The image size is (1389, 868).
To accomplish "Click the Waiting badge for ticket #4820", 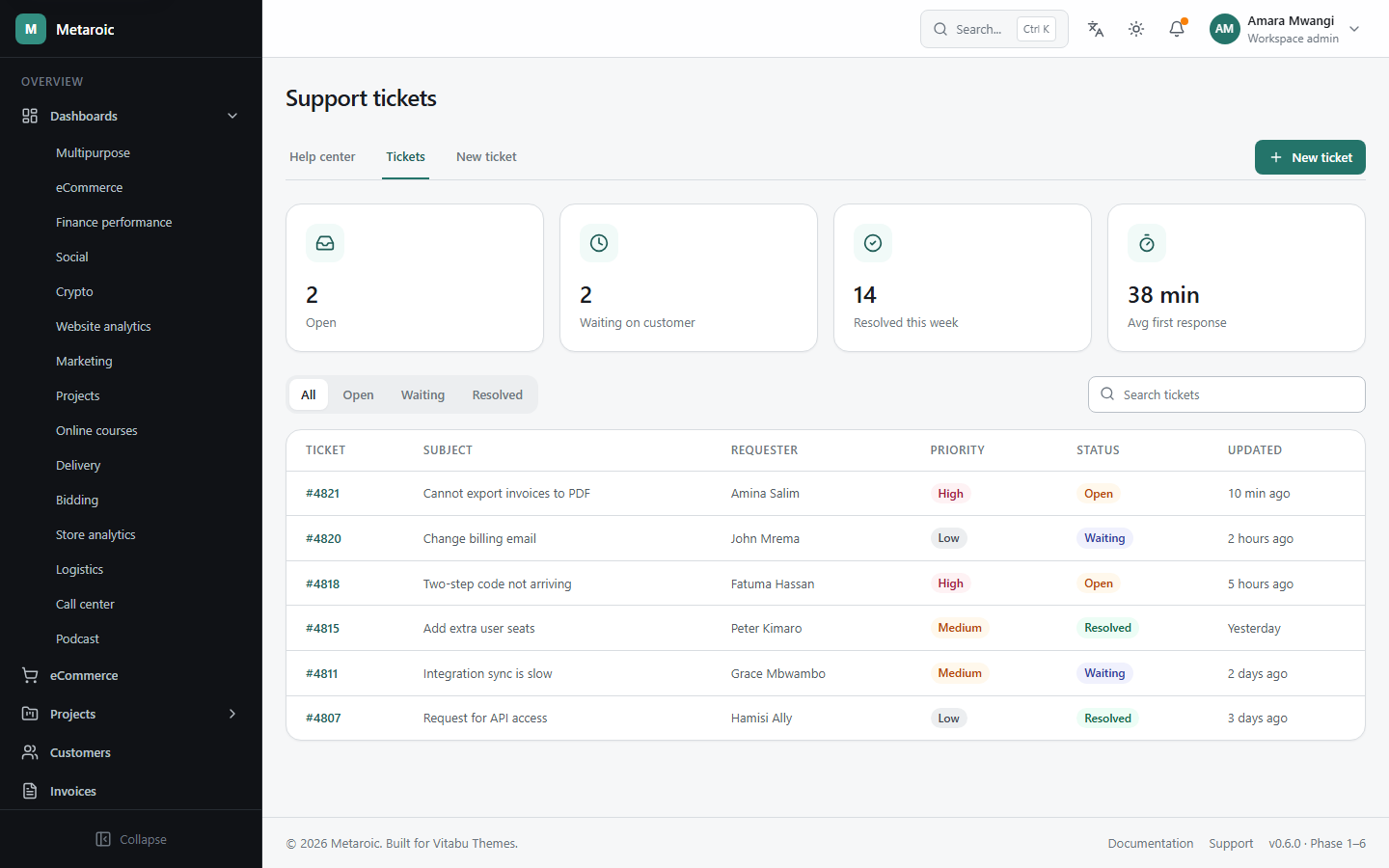I will (1104, 538).
